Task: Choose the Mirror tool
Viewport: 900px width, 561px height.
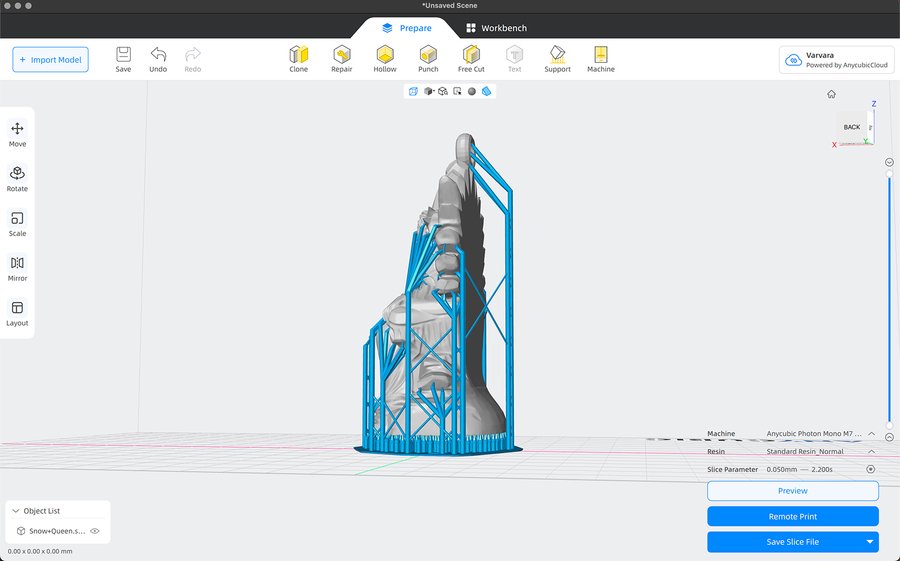Action: [x=17, y=268]
